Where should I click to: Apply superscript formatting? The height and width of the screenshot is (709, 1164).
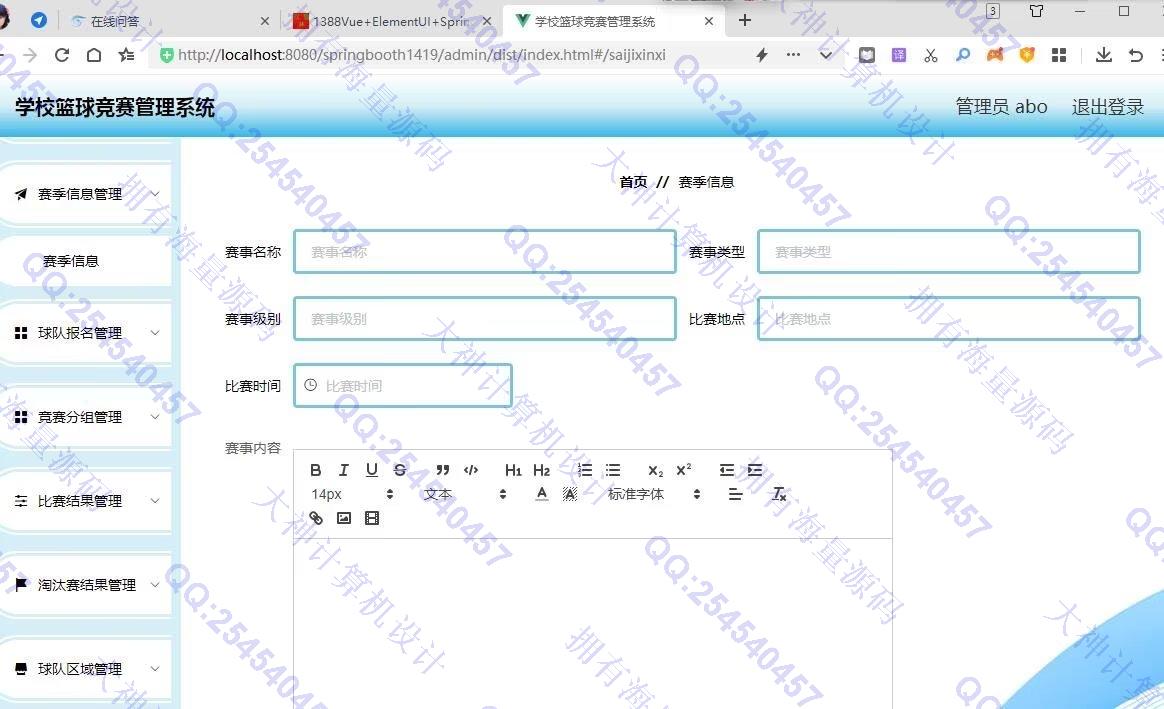pos(684,470)
